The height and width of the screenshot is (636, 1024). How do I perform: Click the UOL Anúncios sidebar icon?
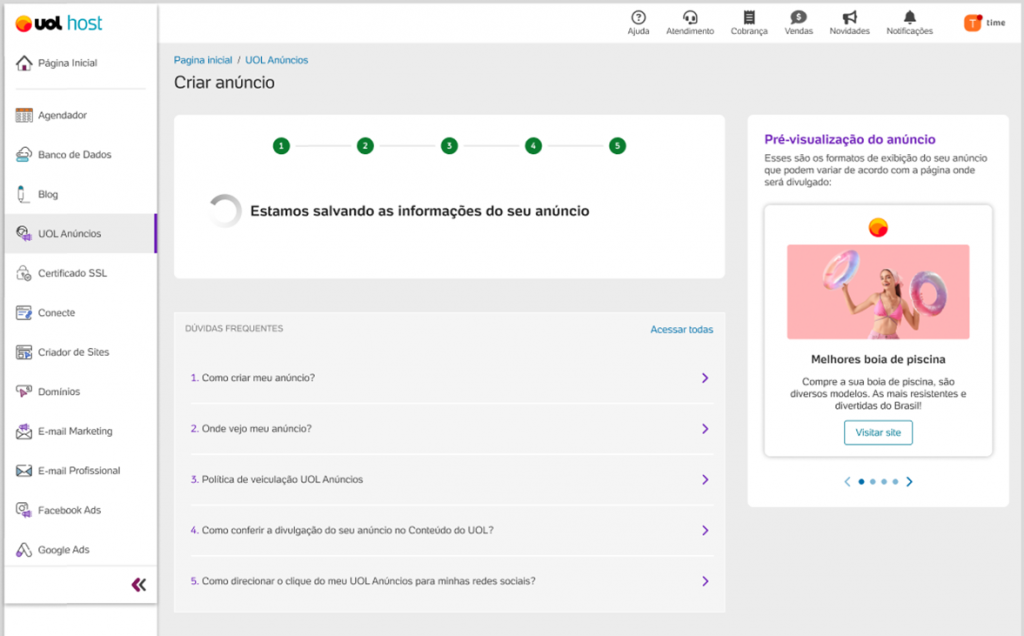(24, 233)
